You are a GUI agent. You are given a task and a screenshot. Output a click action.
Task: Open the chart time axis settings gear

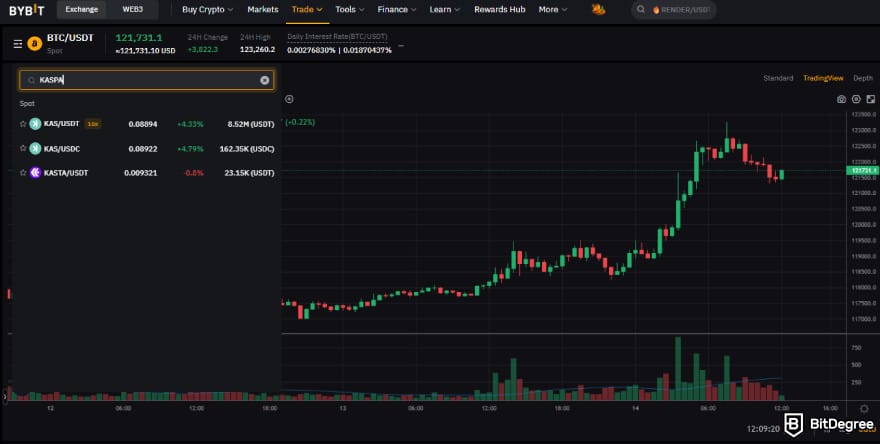[864, 409]
